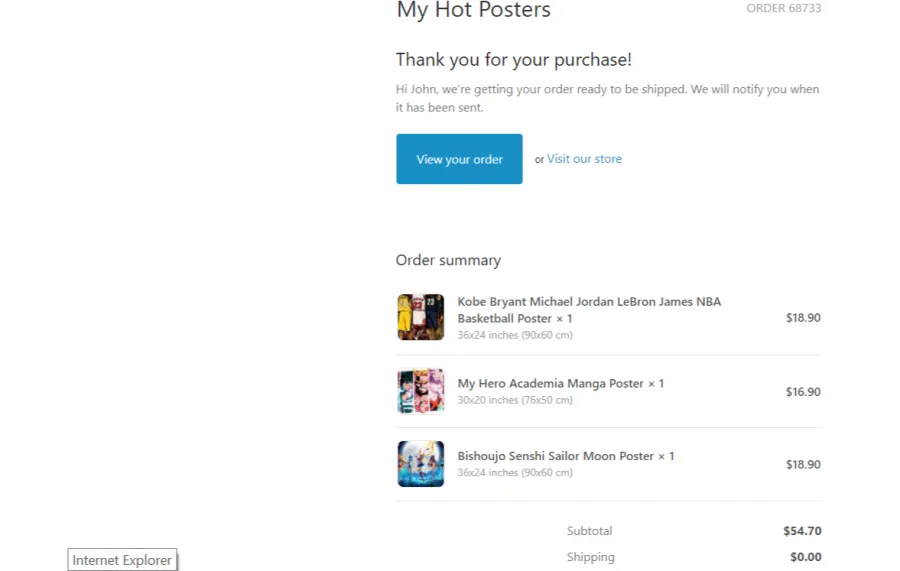Click the Internet Explorer tooltip label

click(x=122, y=560)
